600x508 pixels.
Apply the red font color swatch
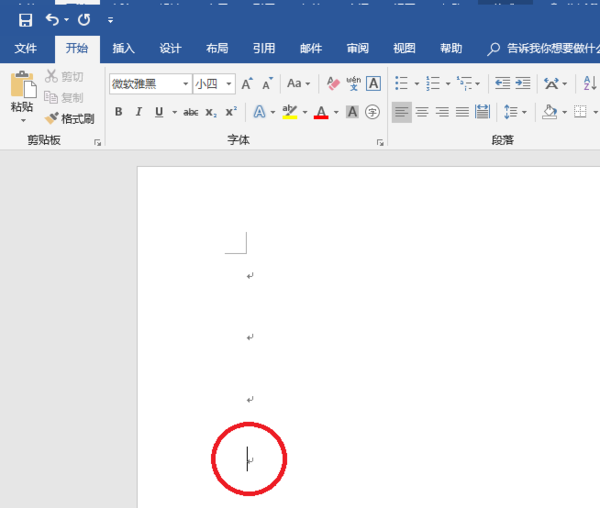(x=321, y=112)
